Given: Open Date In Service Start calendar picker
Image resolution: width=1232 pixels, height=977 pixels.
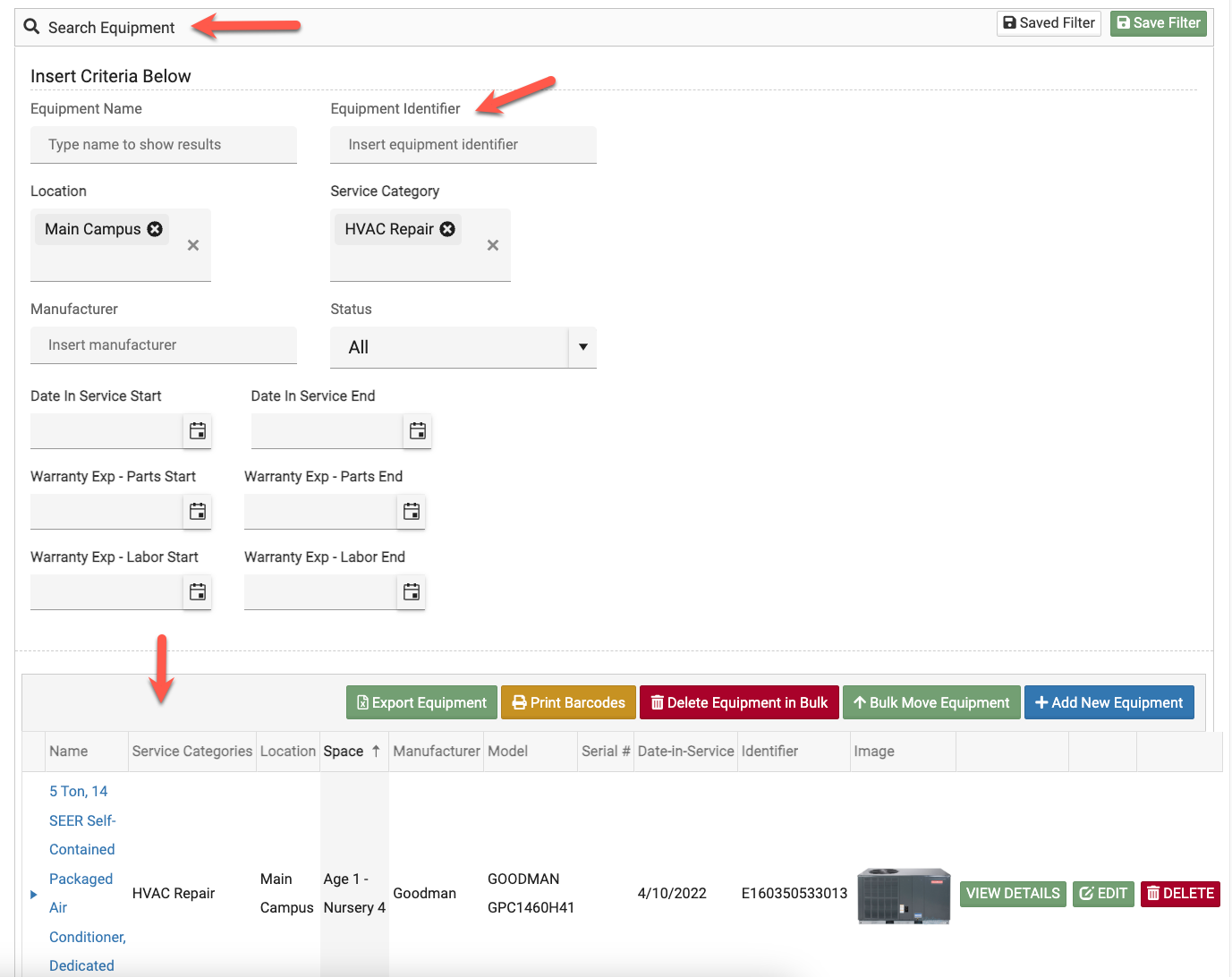Looking at the screenshot, I should 198,431.
